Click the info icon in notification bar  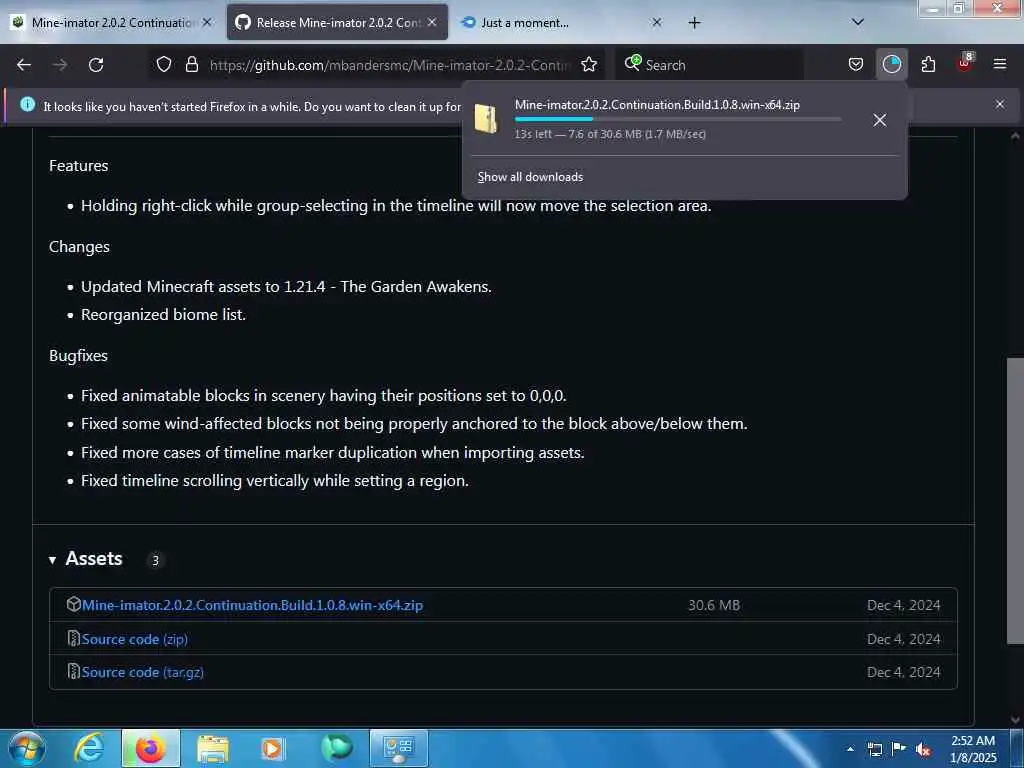(x=27, y=104)
